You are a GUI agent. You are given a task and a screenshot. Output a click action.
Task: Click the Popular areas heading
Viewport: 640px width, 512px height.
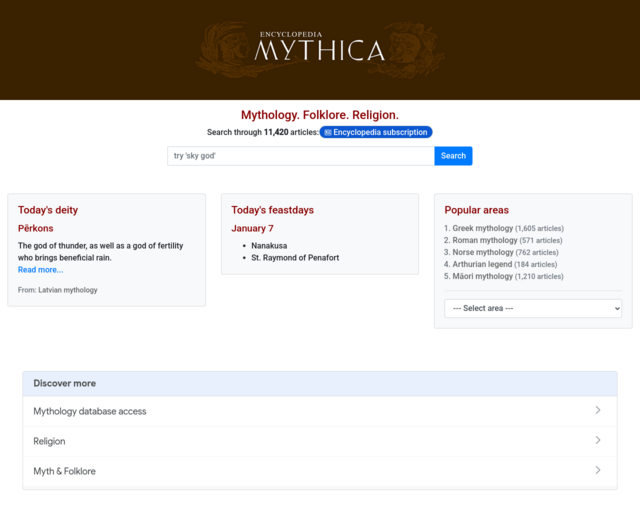(x=476, y=210)
